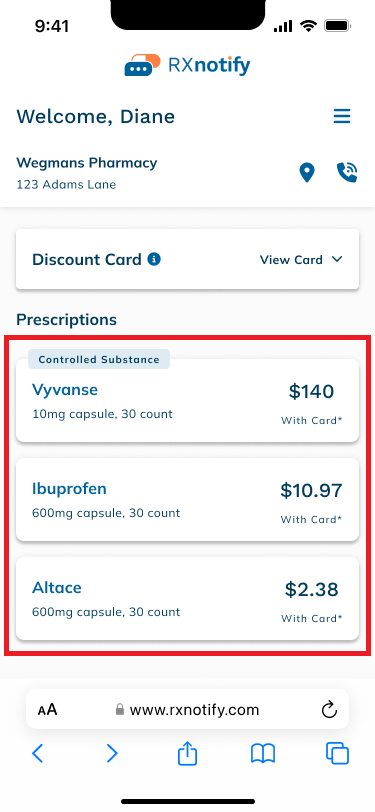Screen dimensions: 375x812
Task: Open the Ibuprofen prescription card
Action: [188, 499]
